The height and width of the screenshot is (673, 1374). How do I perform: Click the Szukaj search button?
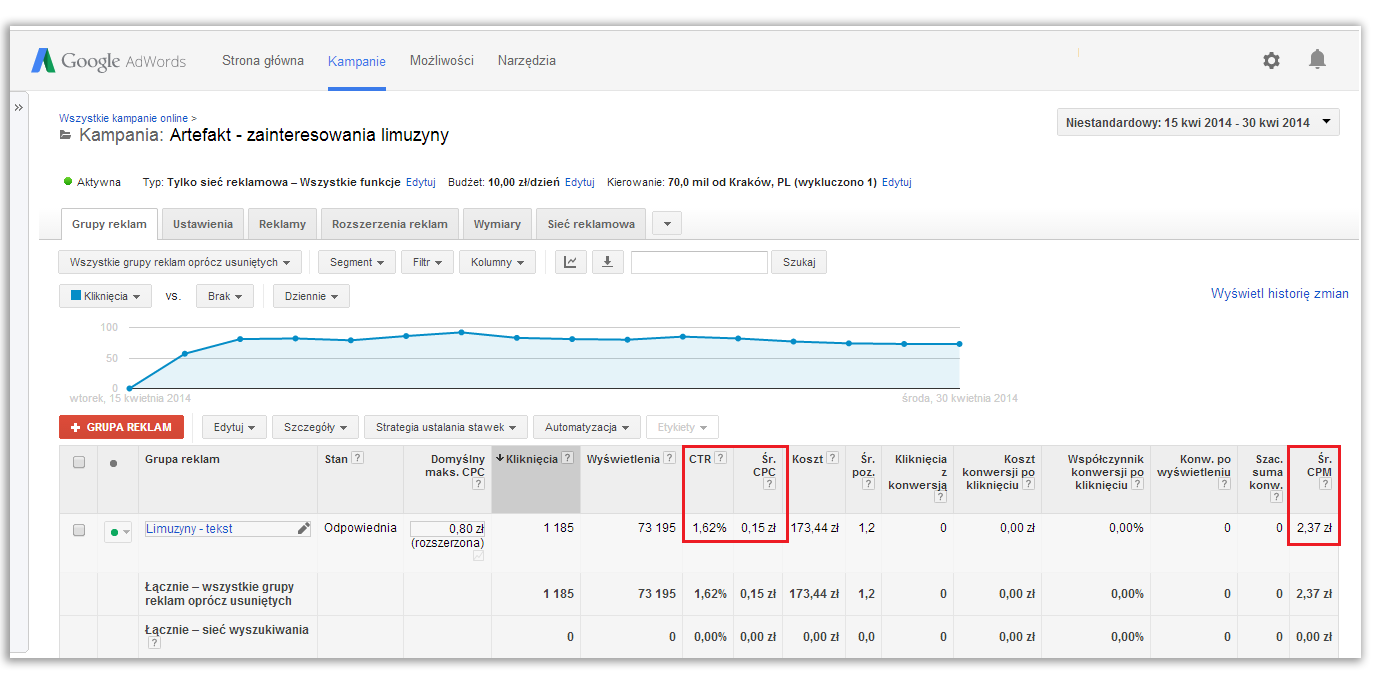click(x=799, y=262)
